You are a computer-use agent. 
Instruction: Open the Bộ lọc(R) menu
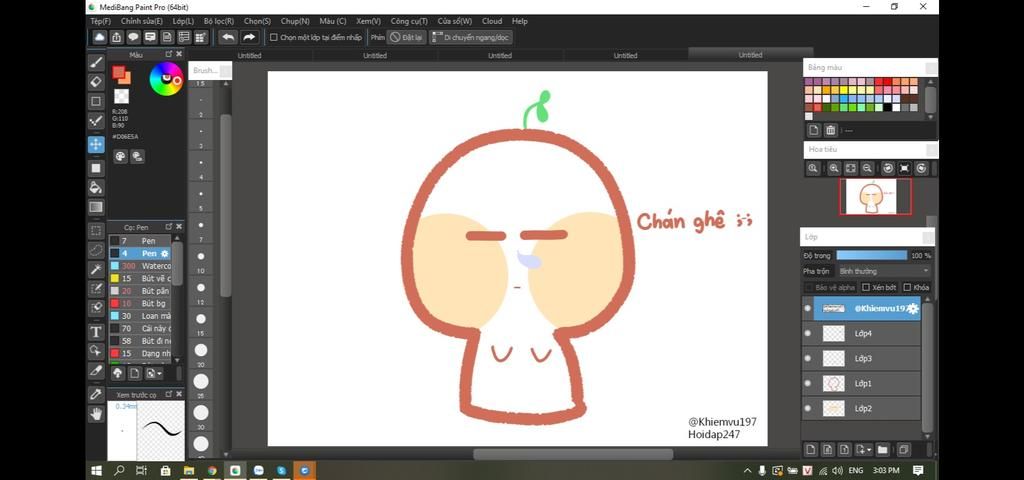pos(219,21)
